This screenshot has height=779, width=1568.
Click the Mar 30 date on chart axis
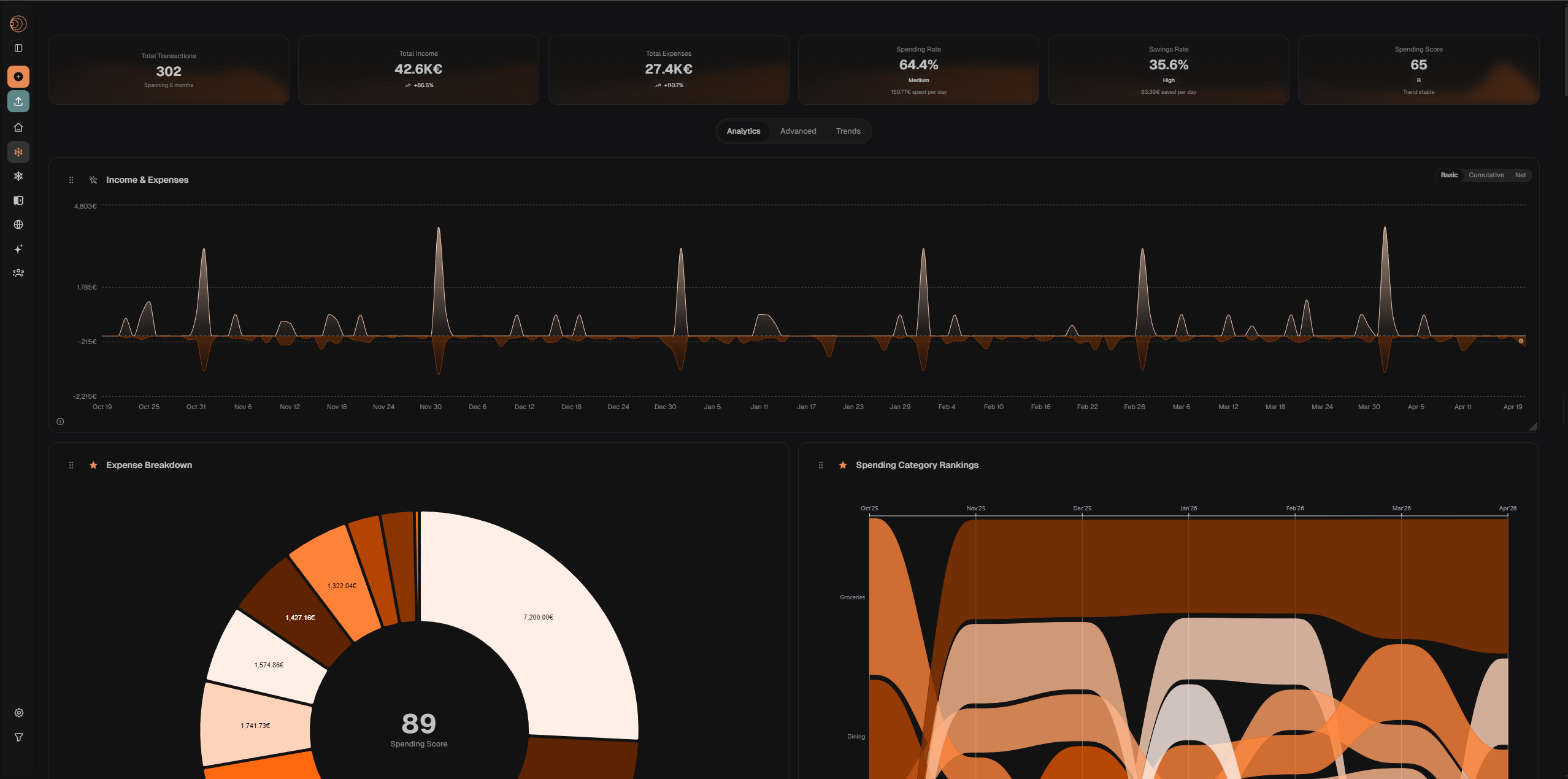point(1369,407)
